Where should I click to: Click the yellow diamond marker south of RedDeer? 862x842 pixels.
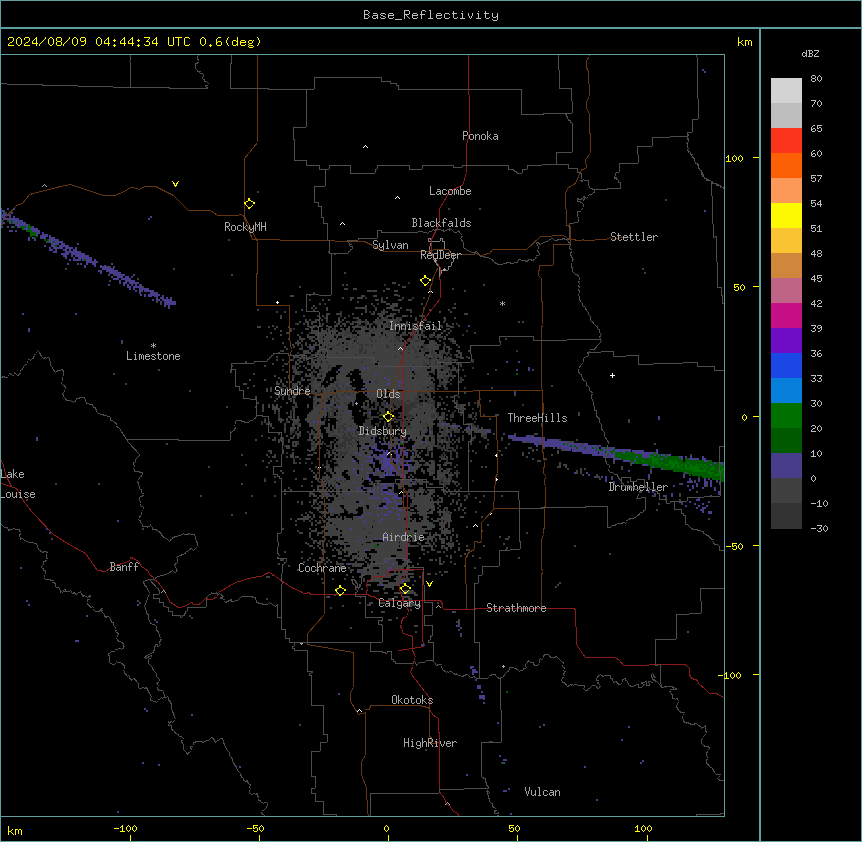(426, 281)
